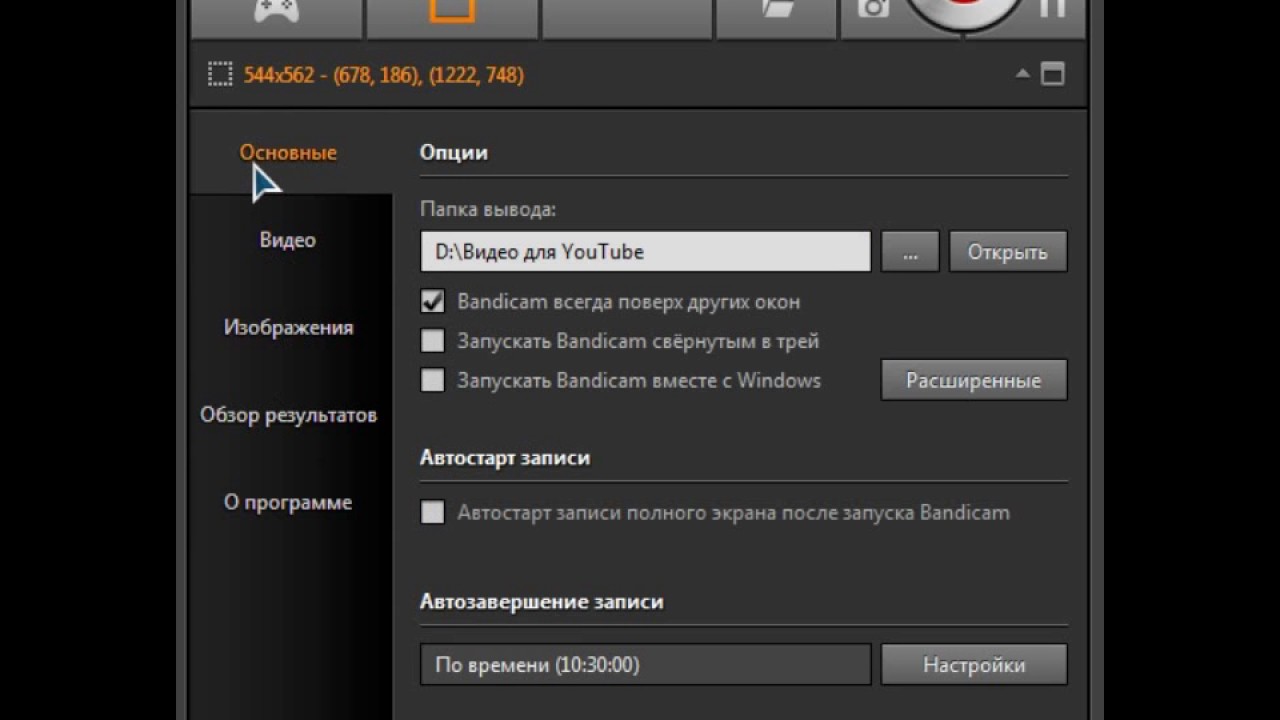Click the Автозавершение записи heading

[541, 602]
